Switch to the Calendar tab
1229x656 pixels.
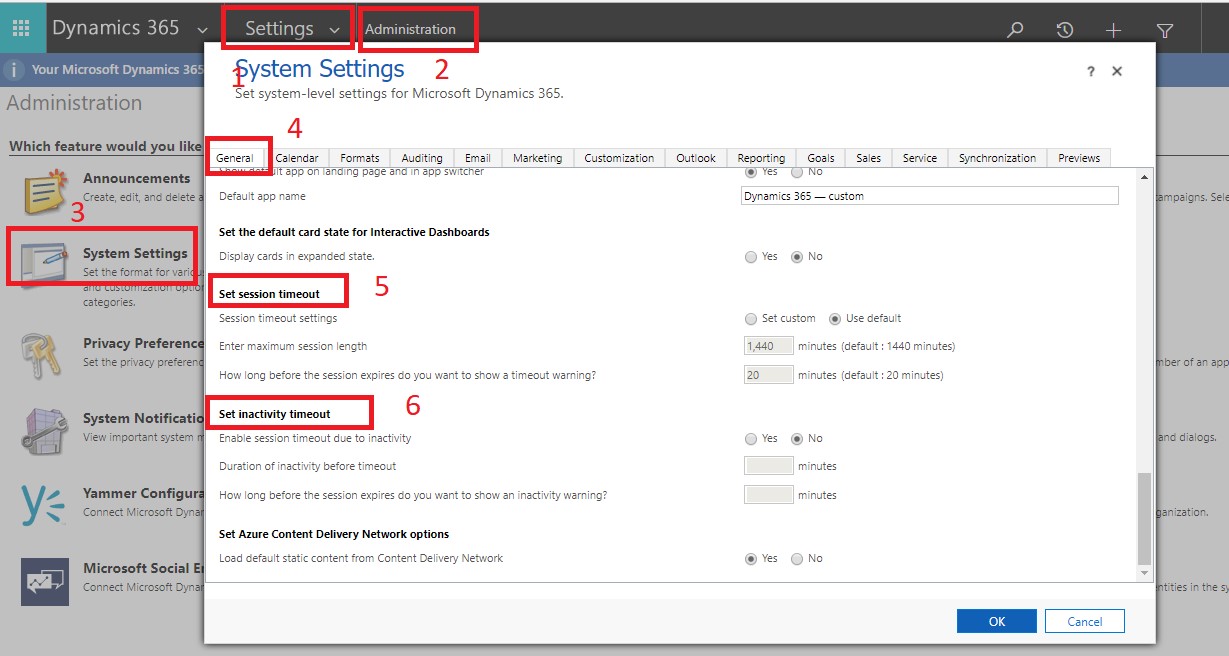297,158
